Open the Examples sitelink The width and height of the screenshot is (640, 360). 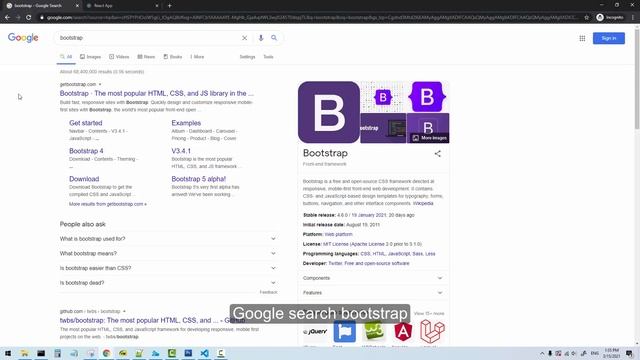click(186, 123)
